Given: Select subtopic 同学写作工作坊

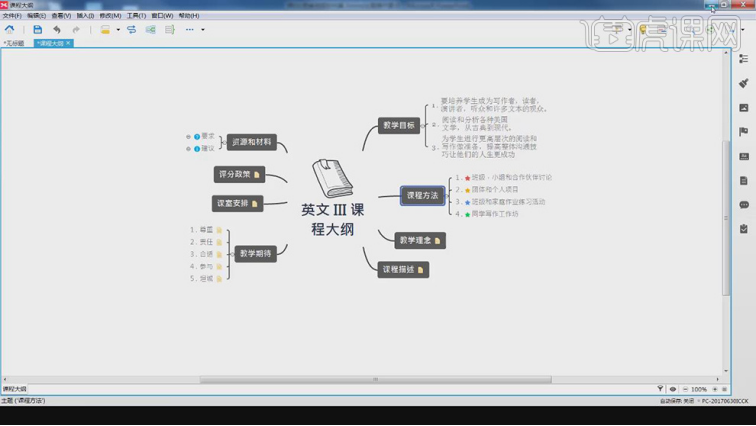Looking at the screenshot, I should (x=495, y=214).
